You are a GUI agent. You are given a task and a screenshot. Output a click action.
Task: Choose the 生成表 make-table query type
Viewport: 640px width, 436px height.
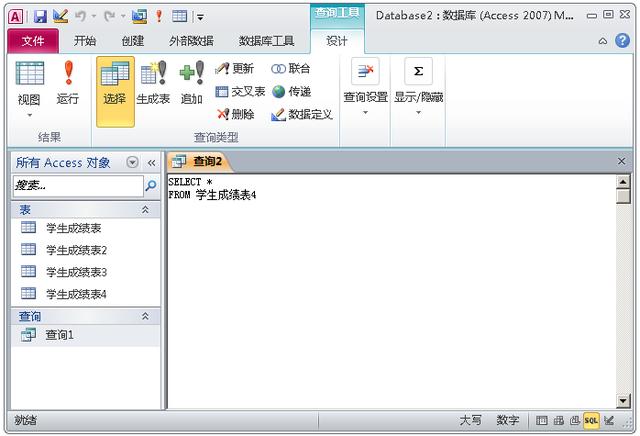click(x=153, y=84)
